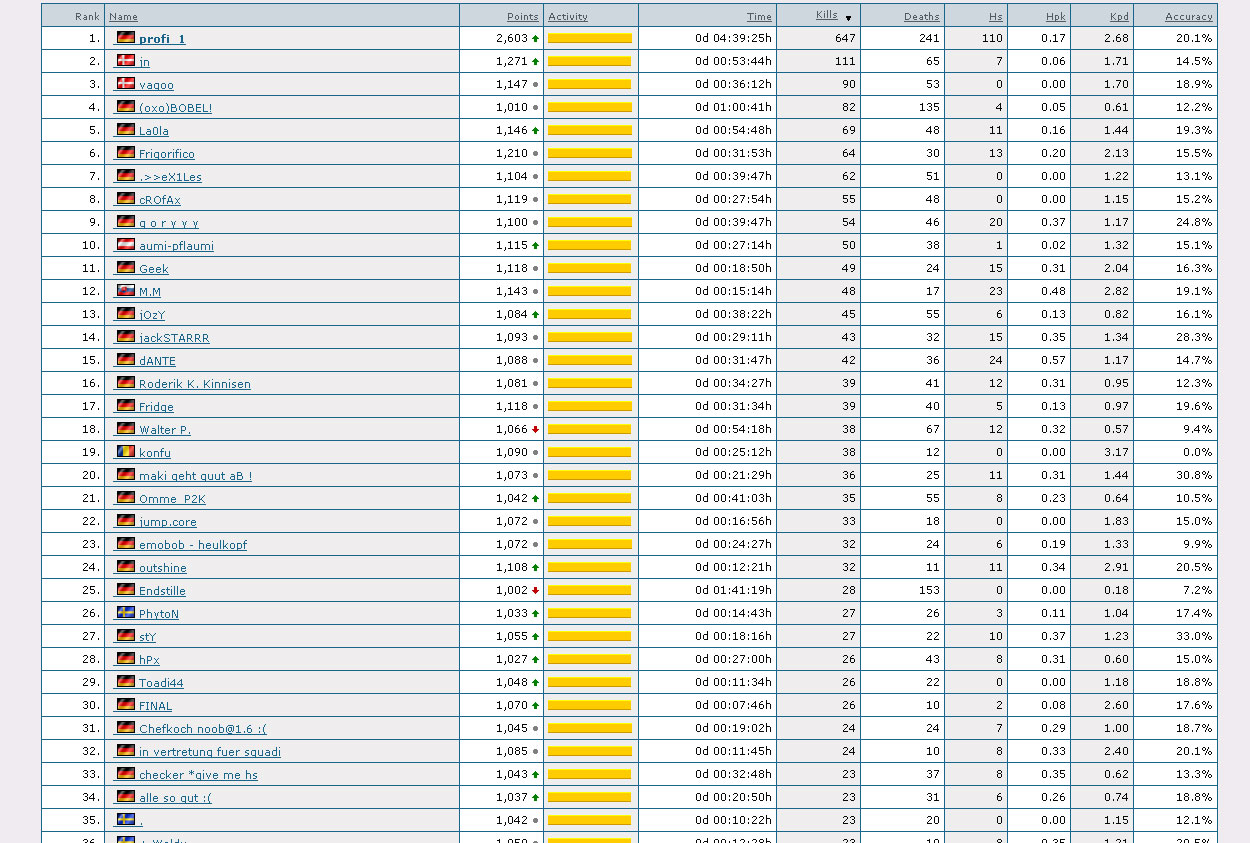Open player profile for Frigorifico
This screenshot has width=1250, height=843.
coord(166,154)
